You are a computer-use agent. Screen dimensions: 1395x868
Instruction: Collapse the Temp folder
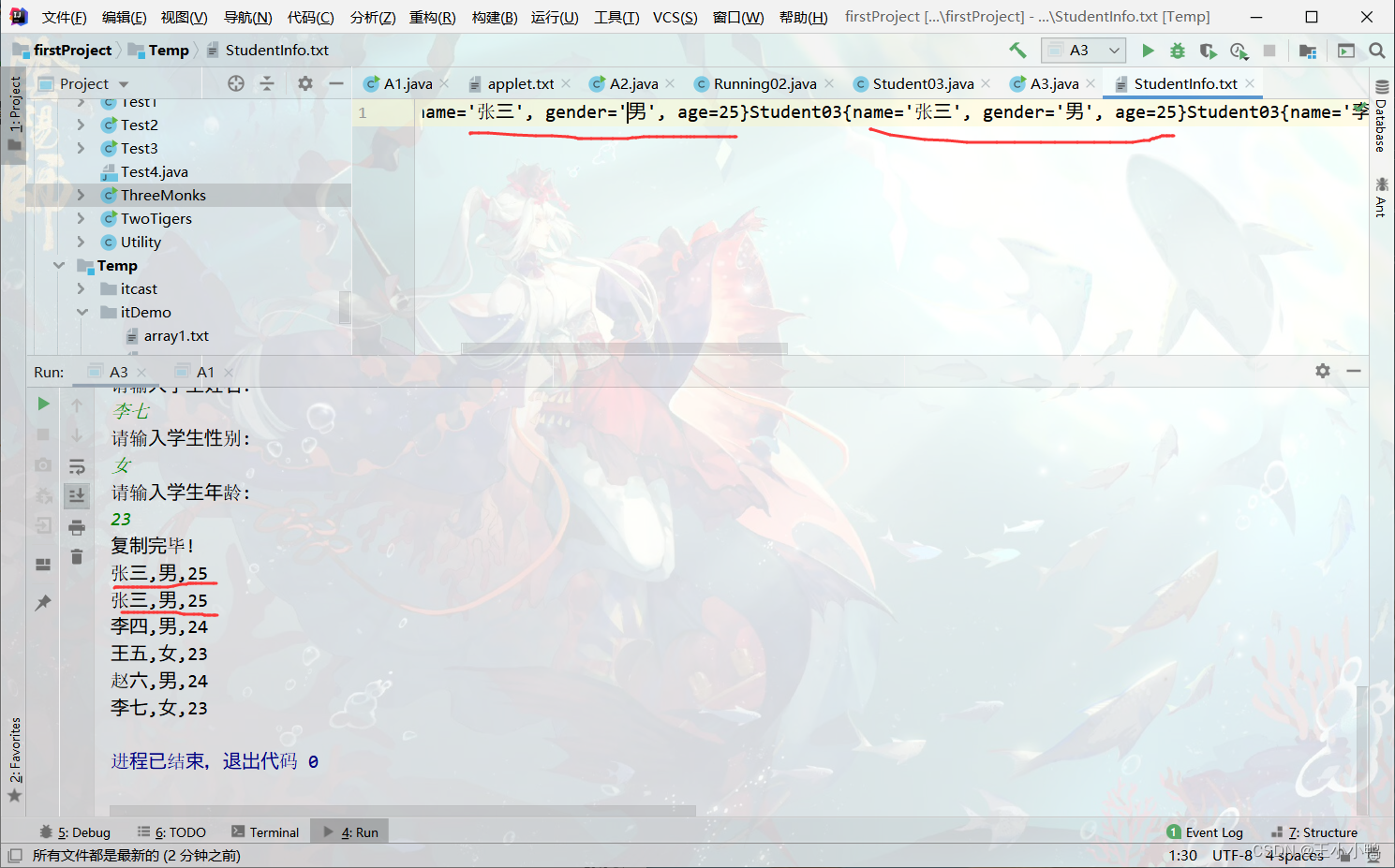(59, 265)
